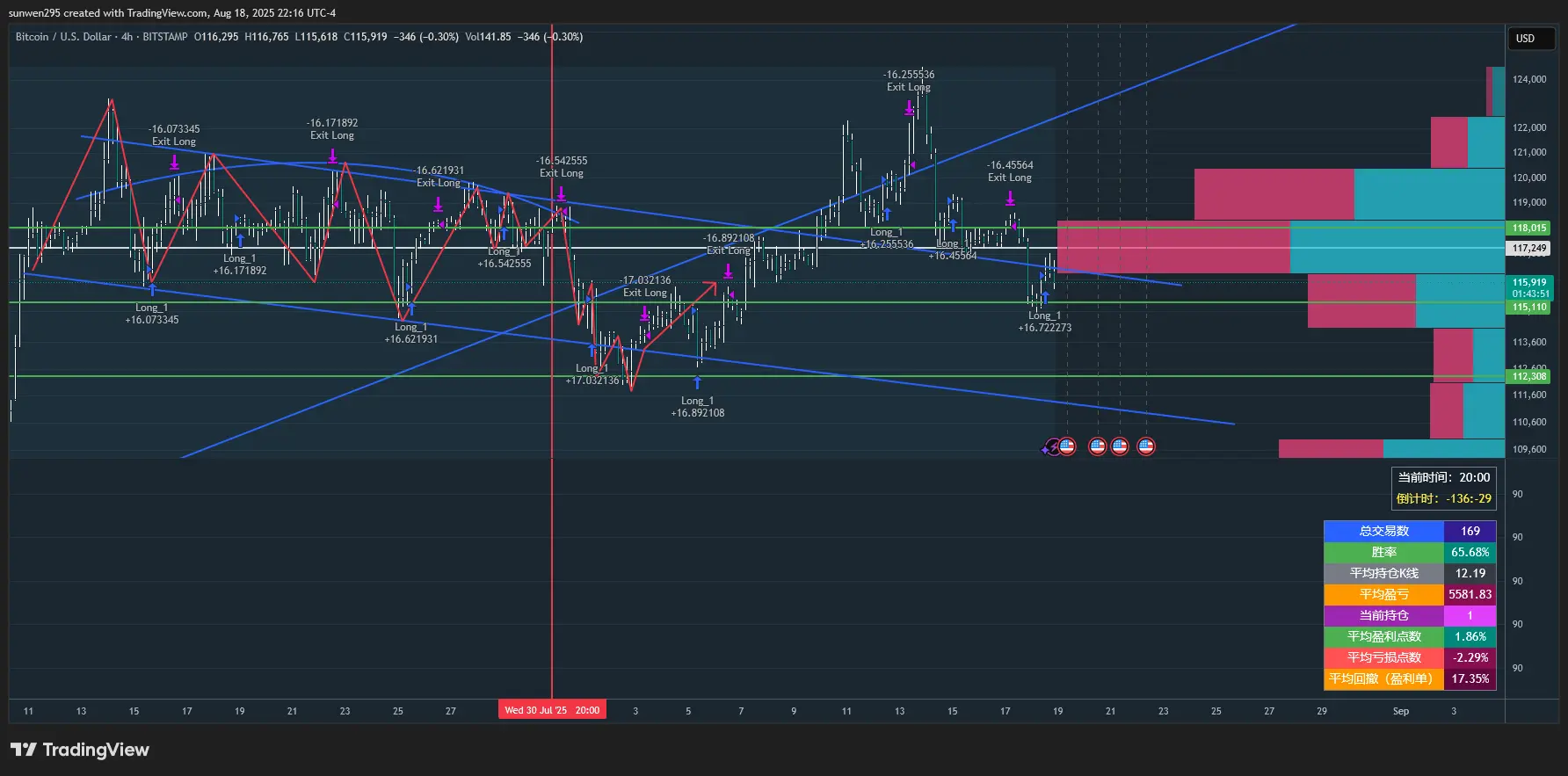The image size is (1568, 776).
Task: Click the red 平均亏损点数 cell
Action: 1384,657
